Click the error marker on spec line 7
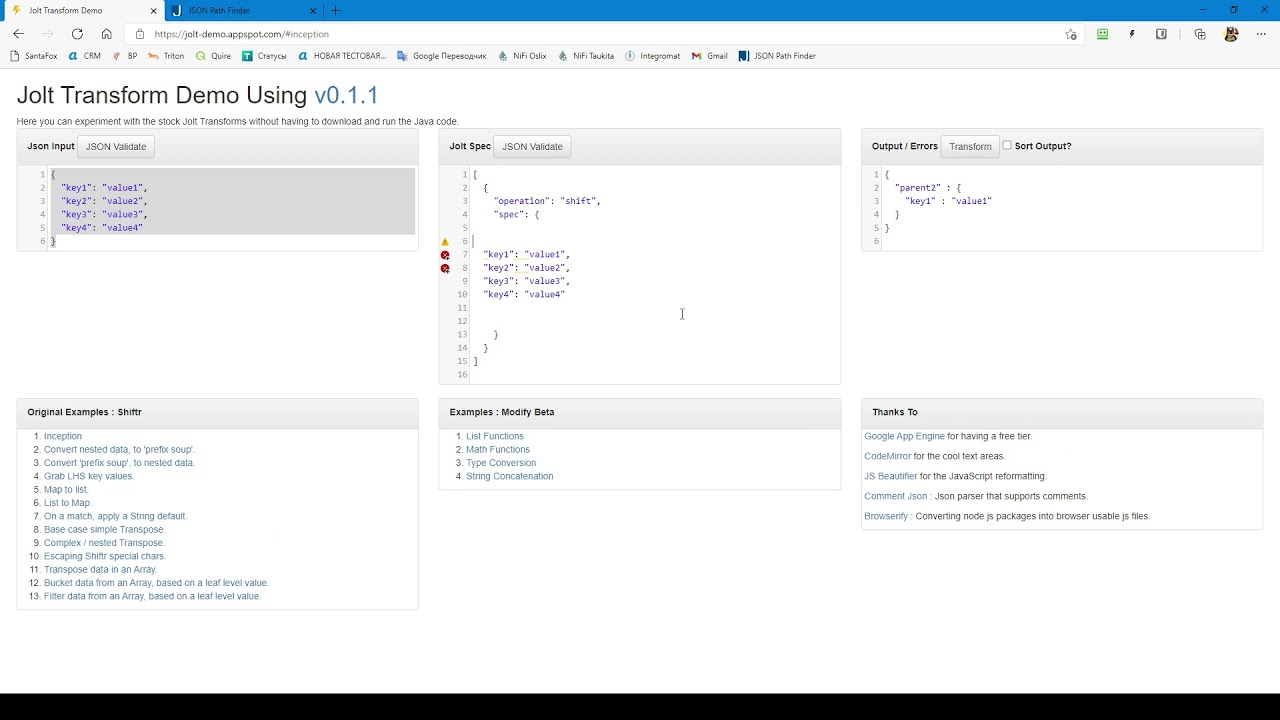Screen dimensions: 1280x720 click(x=445, y=255)
